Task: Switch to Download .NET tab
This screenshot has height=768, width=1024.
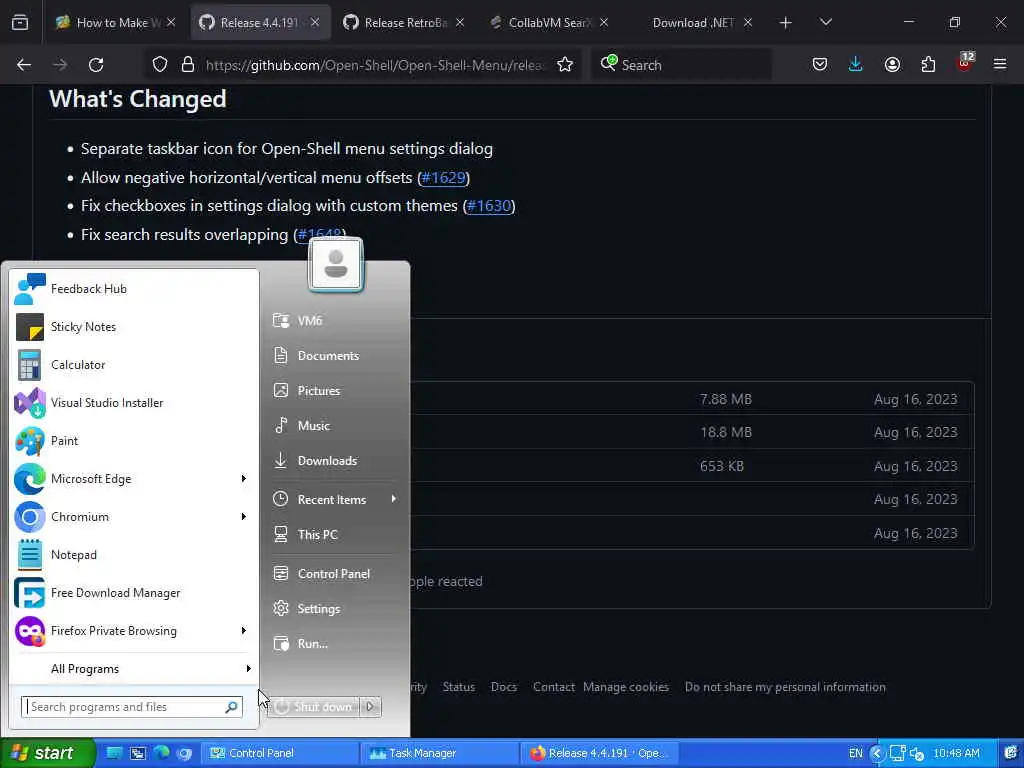Action: (x=692, y=22)
